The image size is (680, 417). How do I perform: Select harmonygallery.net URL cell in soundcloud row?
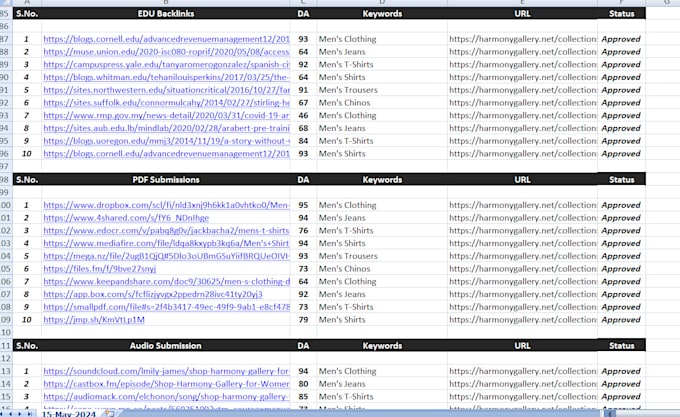[x=522, y=371]
